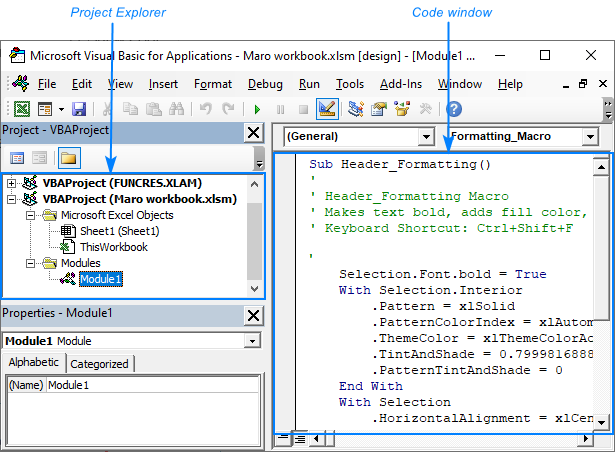This screenshot has height=452, width=615.
Task: Run the macro with the green play icon
Action: coord(257,109)
